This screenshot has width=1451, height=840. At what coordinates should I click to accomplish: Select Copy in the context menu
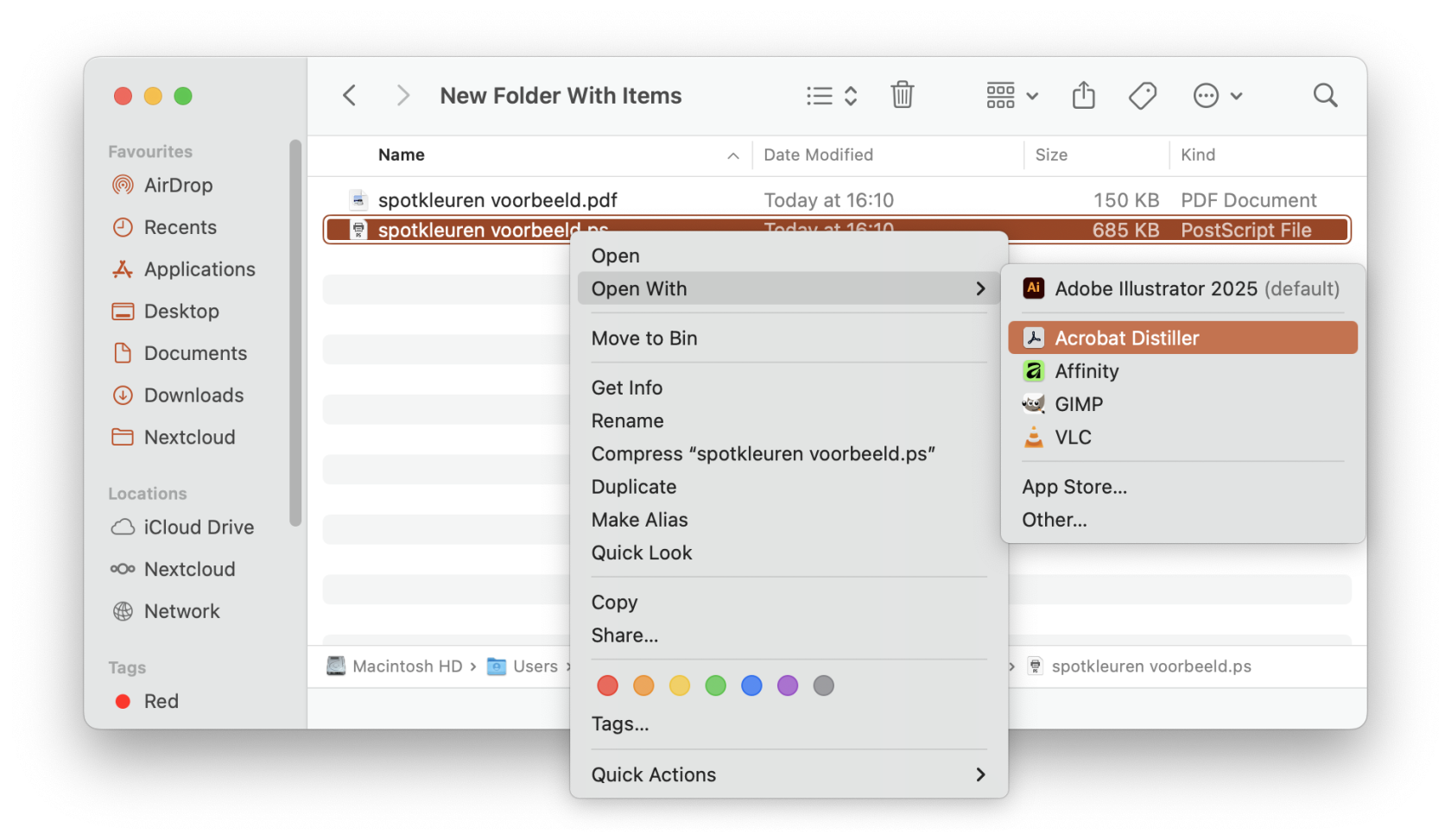(614, 602)
